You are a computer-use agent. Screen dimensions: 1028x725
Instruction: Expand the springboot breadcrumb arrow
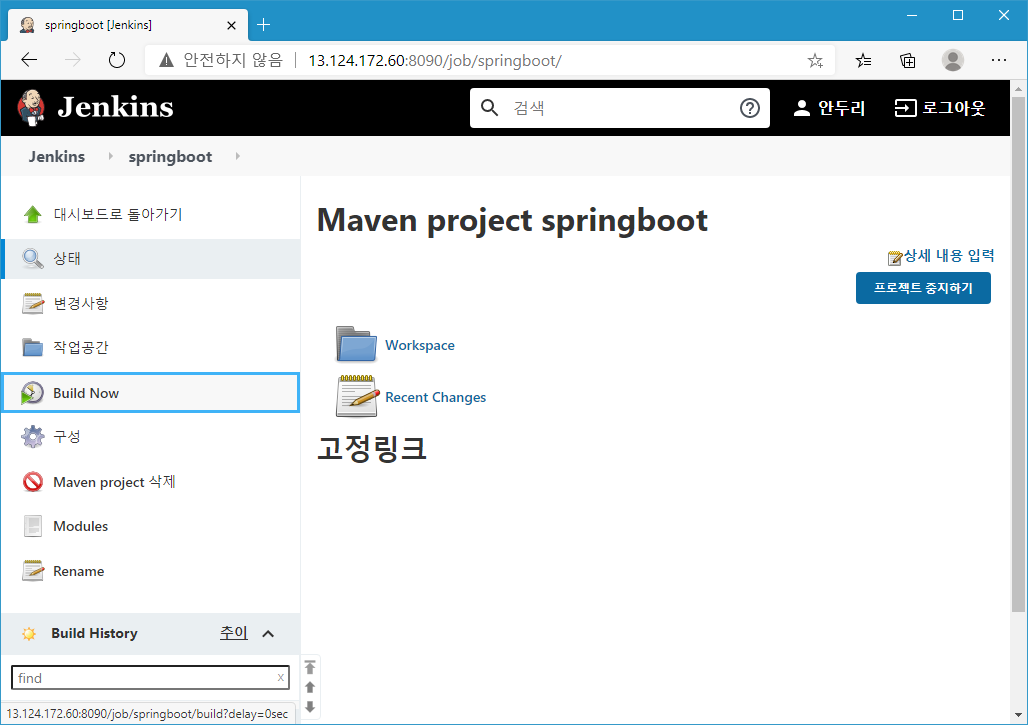pos(237,156)
